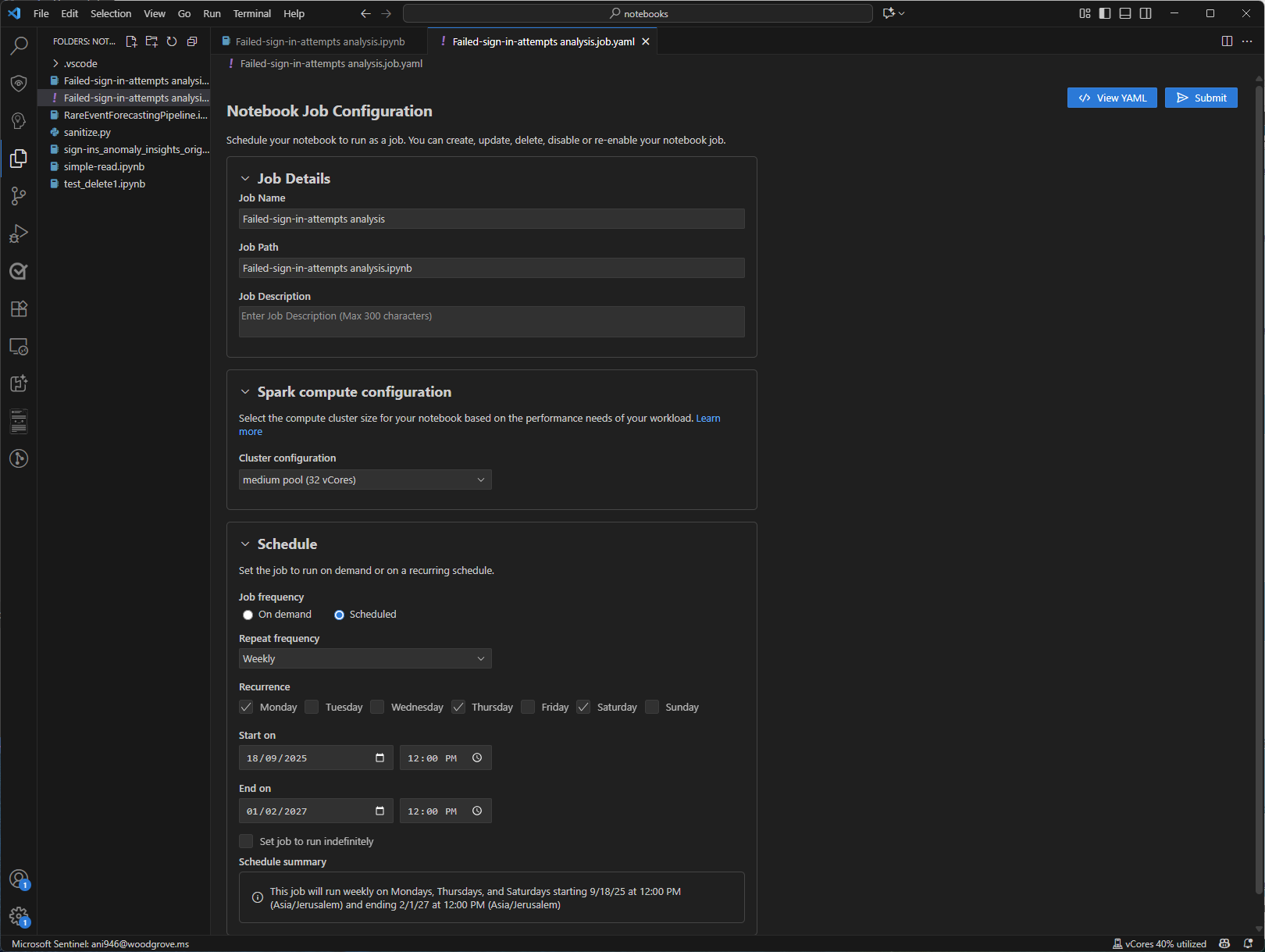Image resolution: width=1265 pixels, height=952 pixels.
Task: Click the Submit button
Action: [x=1201, y=98]
